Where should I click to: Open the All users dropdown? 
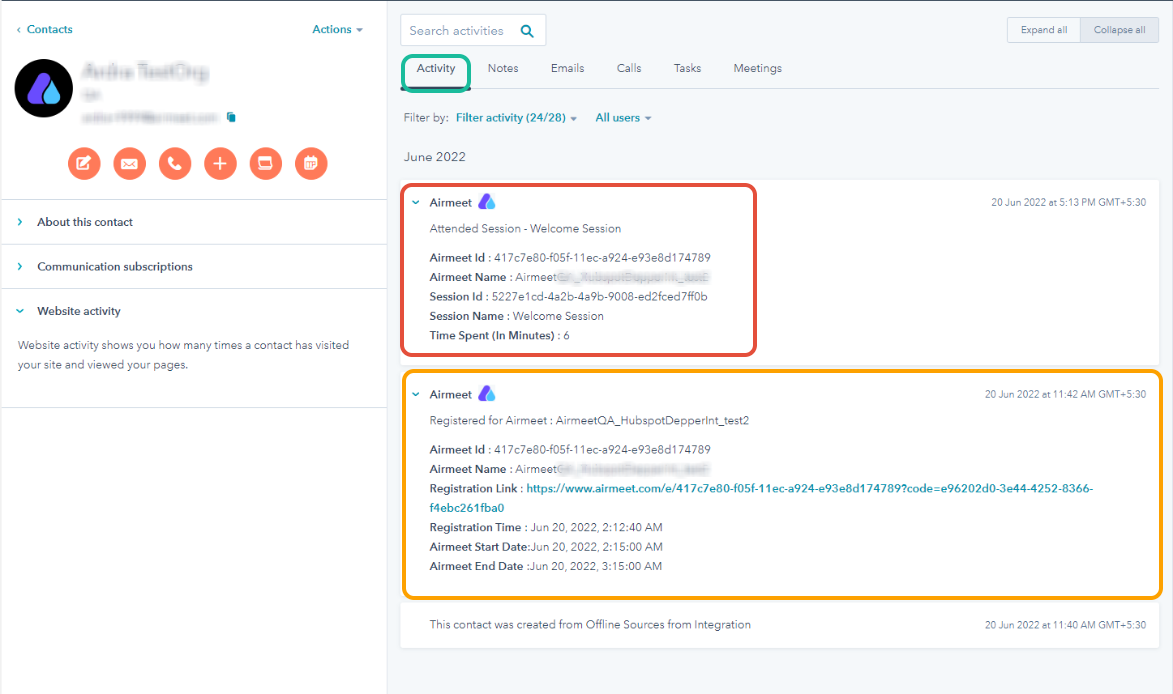(x=623, y=118)
